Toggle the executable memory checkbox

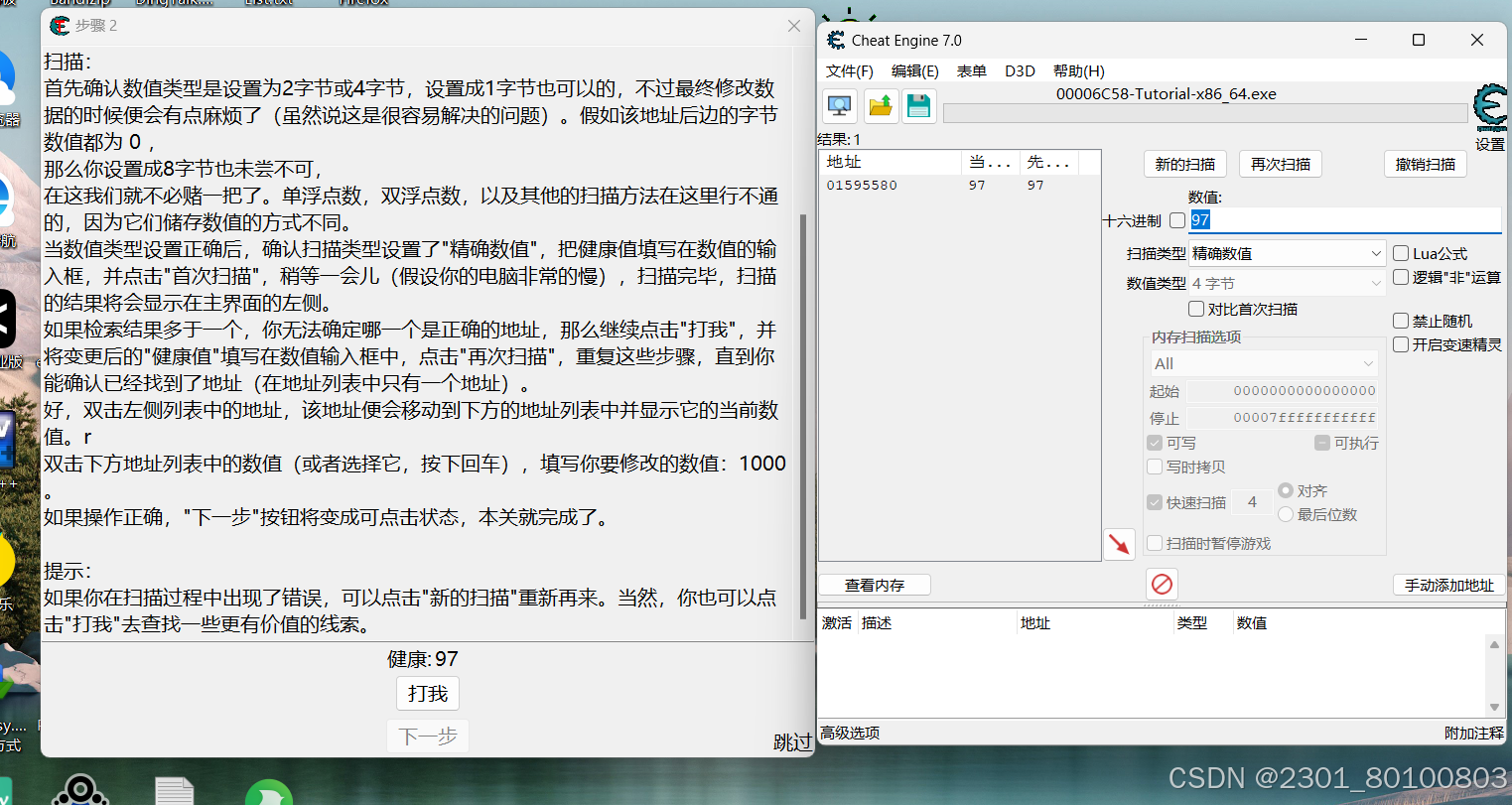point(1322,443)
